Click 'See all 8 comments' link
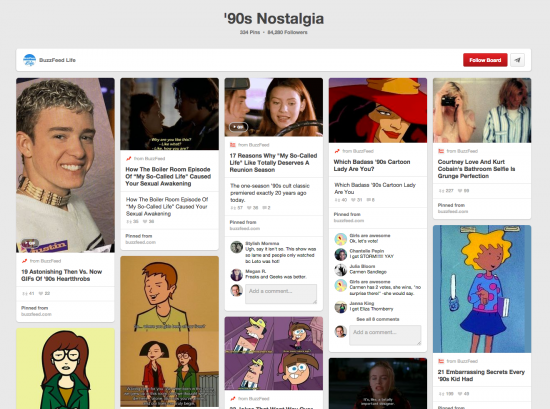Screen dimensions: 550x409 click(378, 319)
